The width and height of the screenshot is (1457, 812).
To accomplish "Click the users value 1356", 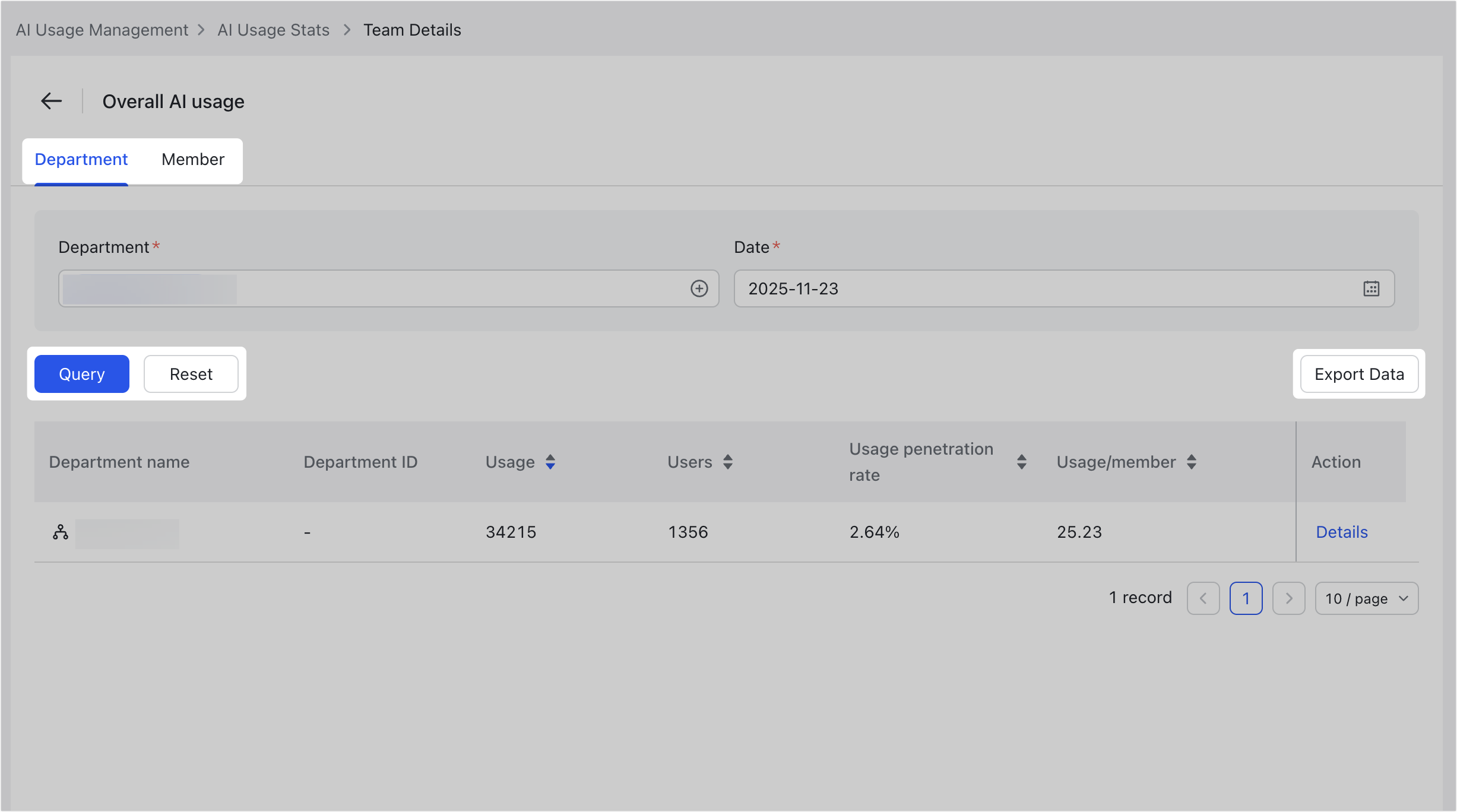I will coord(688,532).
